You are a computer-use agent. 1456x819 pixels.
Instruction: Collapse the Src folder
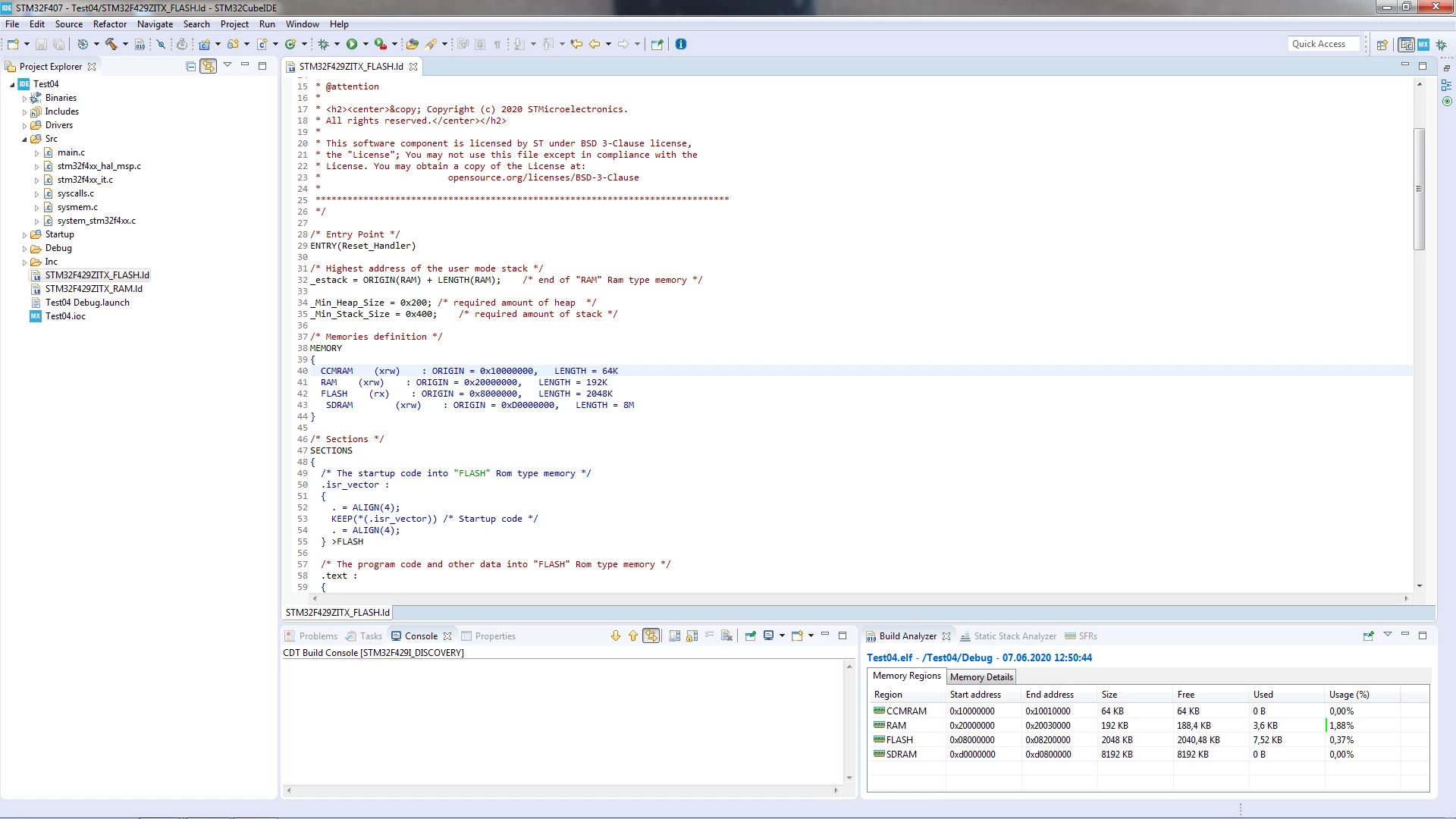[x=24, y=139]
